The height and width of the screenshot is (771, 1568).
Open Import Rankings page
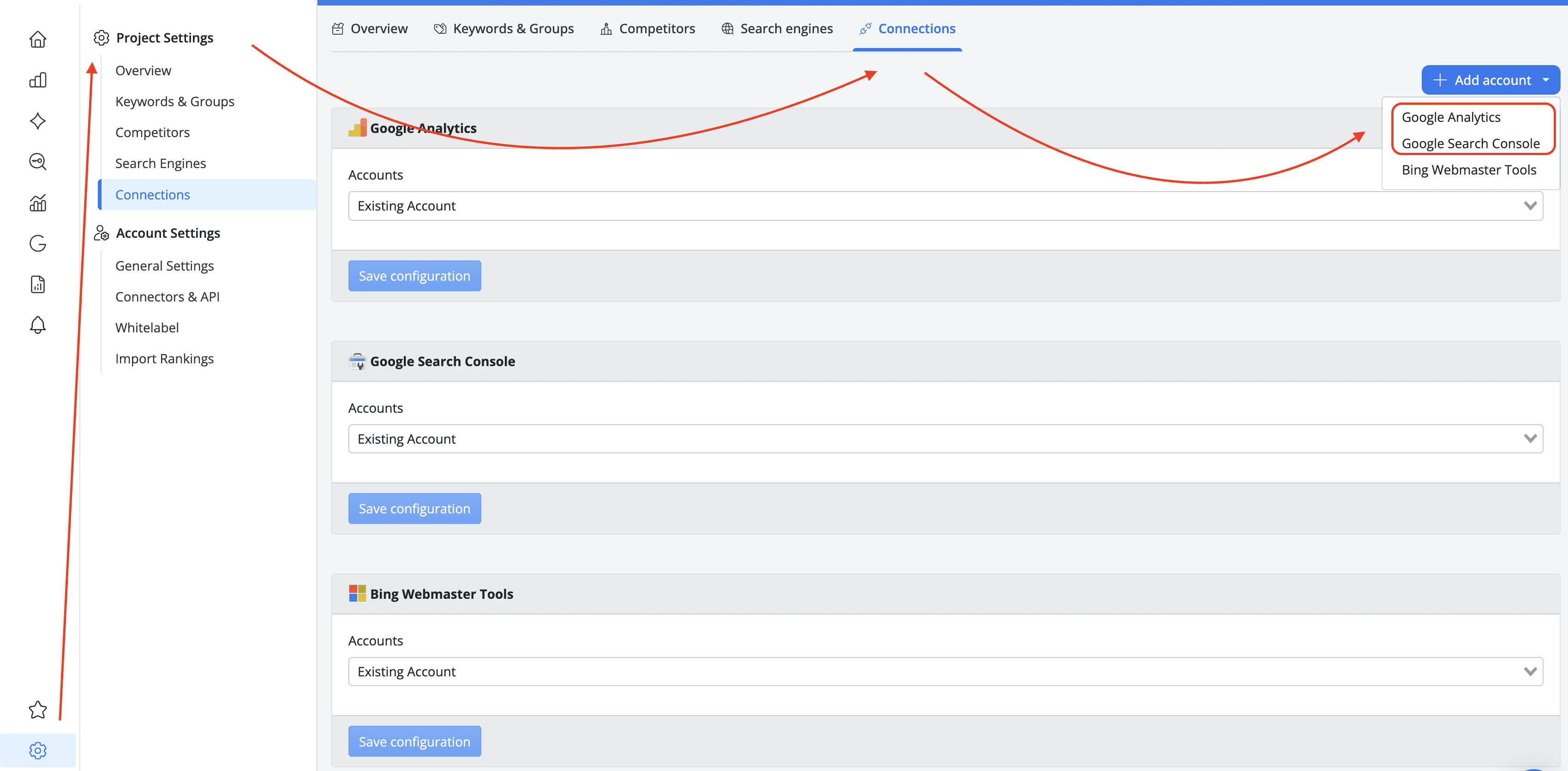coord(164,359)
